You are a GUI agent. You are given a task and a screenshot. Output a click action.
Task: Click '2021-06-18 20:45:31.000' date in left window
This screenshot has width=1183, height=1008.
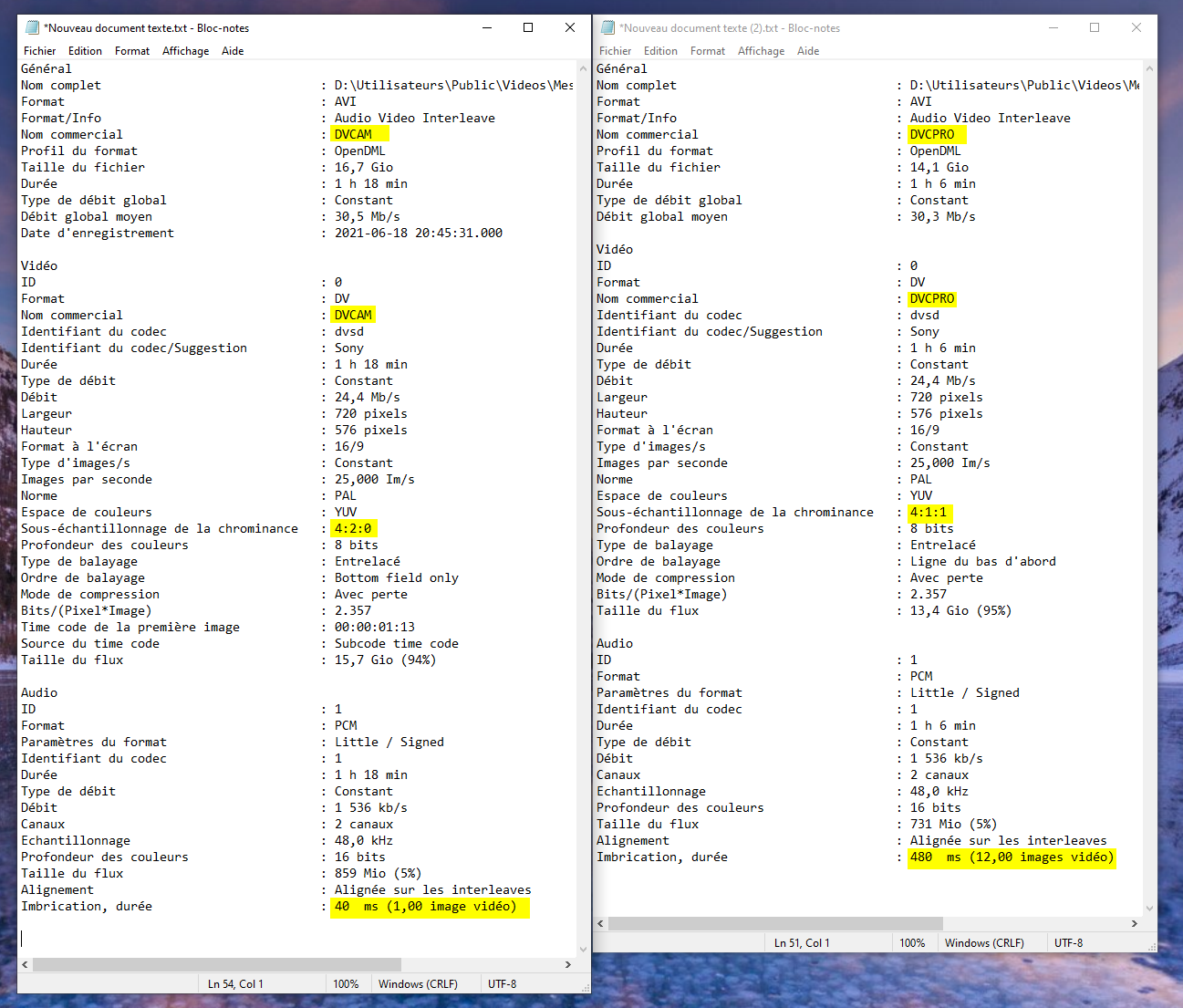pyautogui.click(x=419, y=233)
